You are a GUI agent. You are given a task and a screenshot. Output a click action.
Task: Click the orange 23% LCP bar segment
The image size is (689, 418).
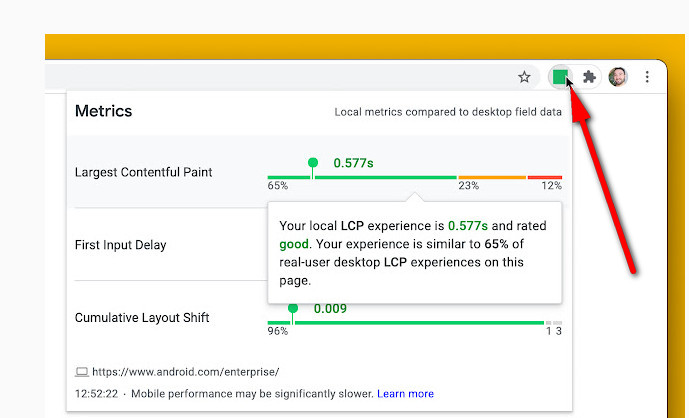click(491, 178)
